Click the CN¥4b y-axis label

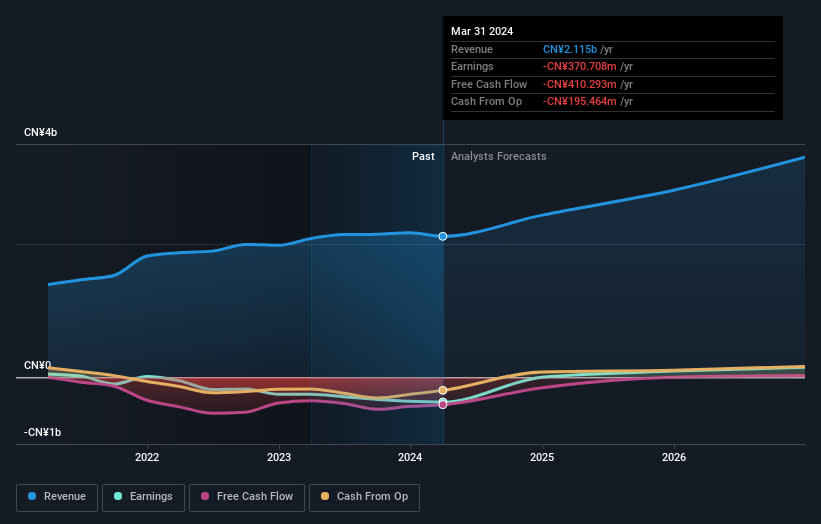(41, 133)
